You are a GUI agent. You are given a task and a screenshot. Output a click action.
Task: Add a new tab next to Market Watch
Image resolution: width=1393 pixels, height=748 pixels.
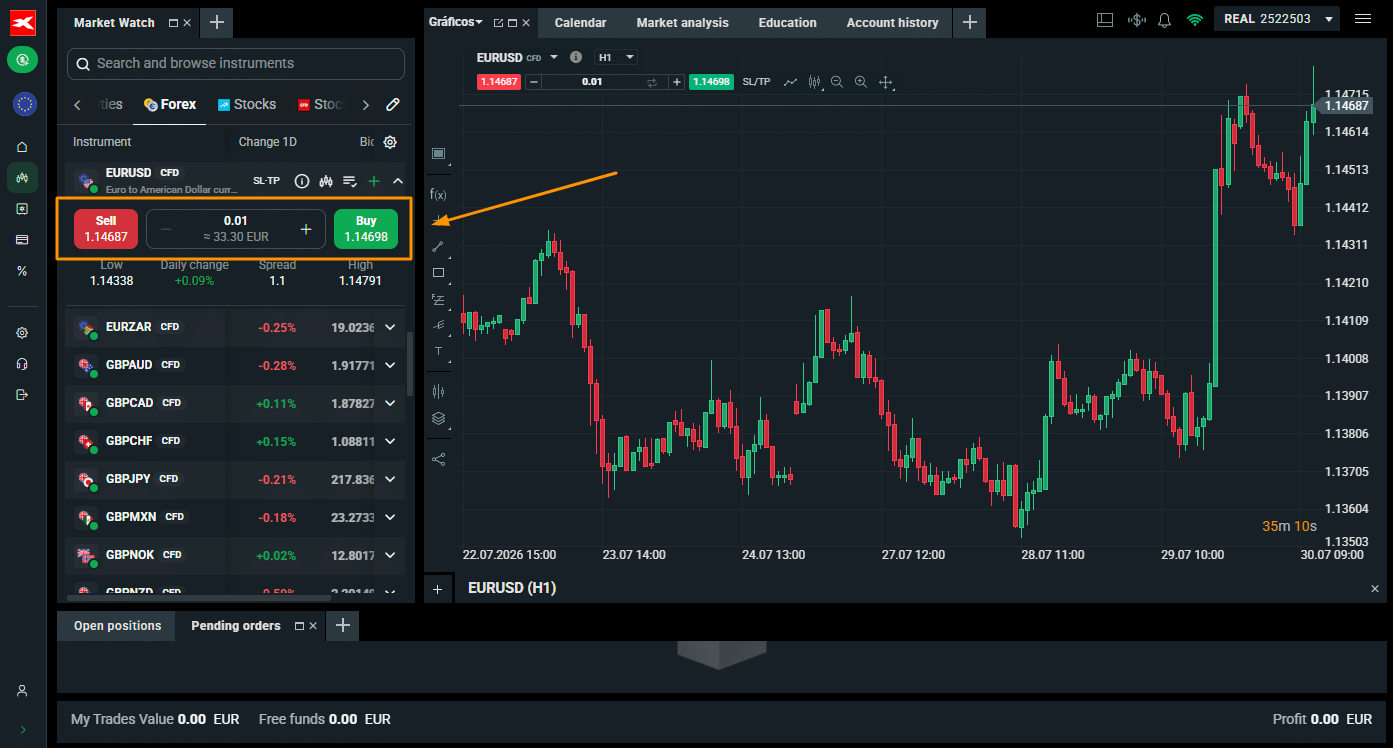pos(217,22)
